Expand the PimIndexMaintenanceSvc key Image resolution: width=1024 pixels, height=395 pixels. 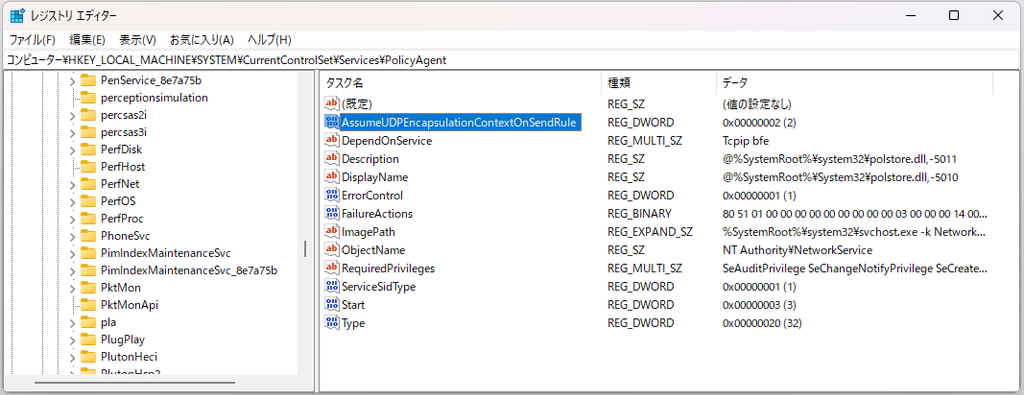pyautogui.click(x=72, y=253)
